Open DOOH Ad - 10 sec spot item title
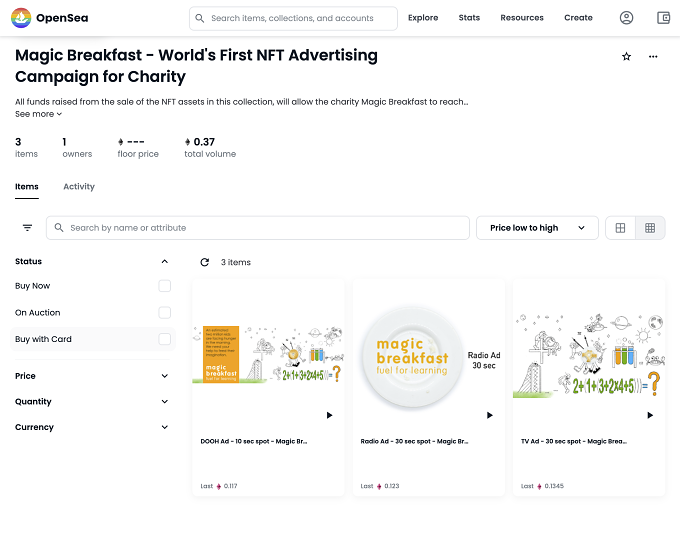The image size is (680, 542). [254, 441]
